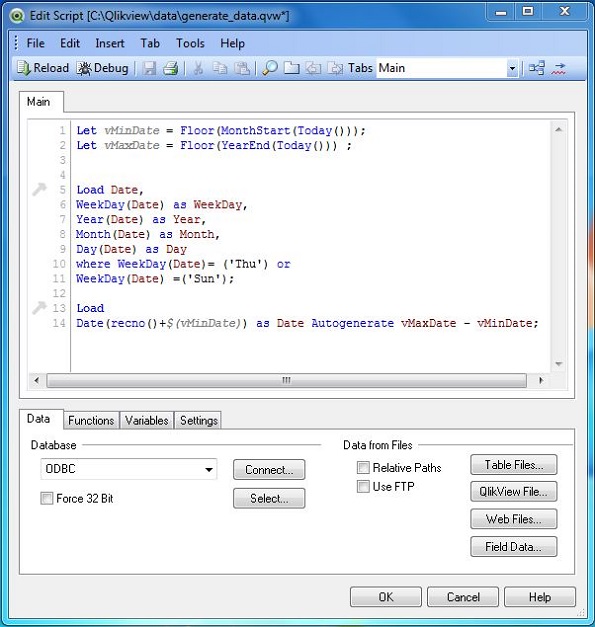Open the Edit menu
595x627 pixels.
[x=70, y=43]
